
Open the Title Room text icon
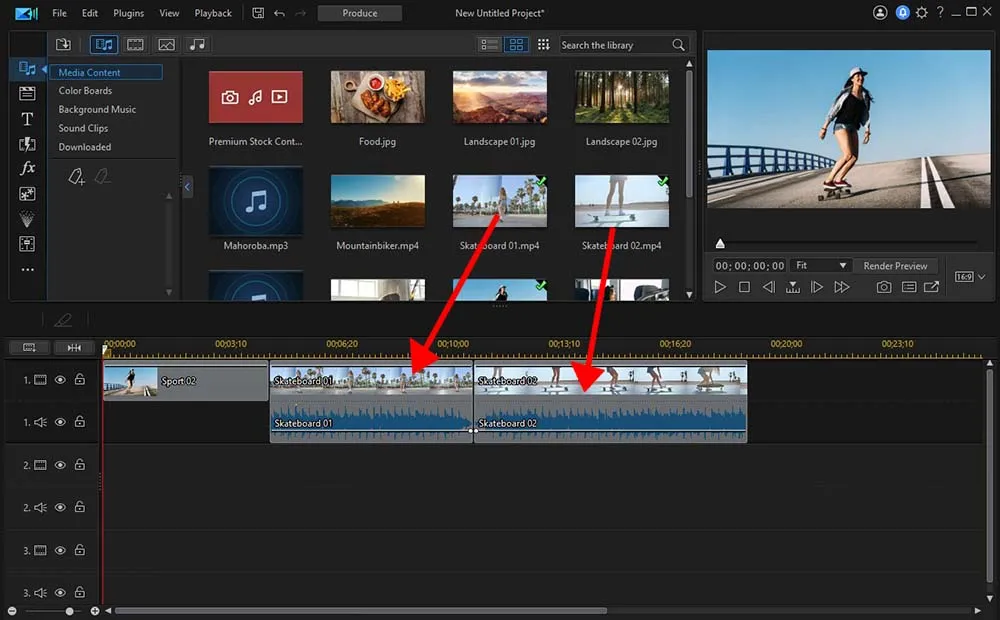pos(27,118)
